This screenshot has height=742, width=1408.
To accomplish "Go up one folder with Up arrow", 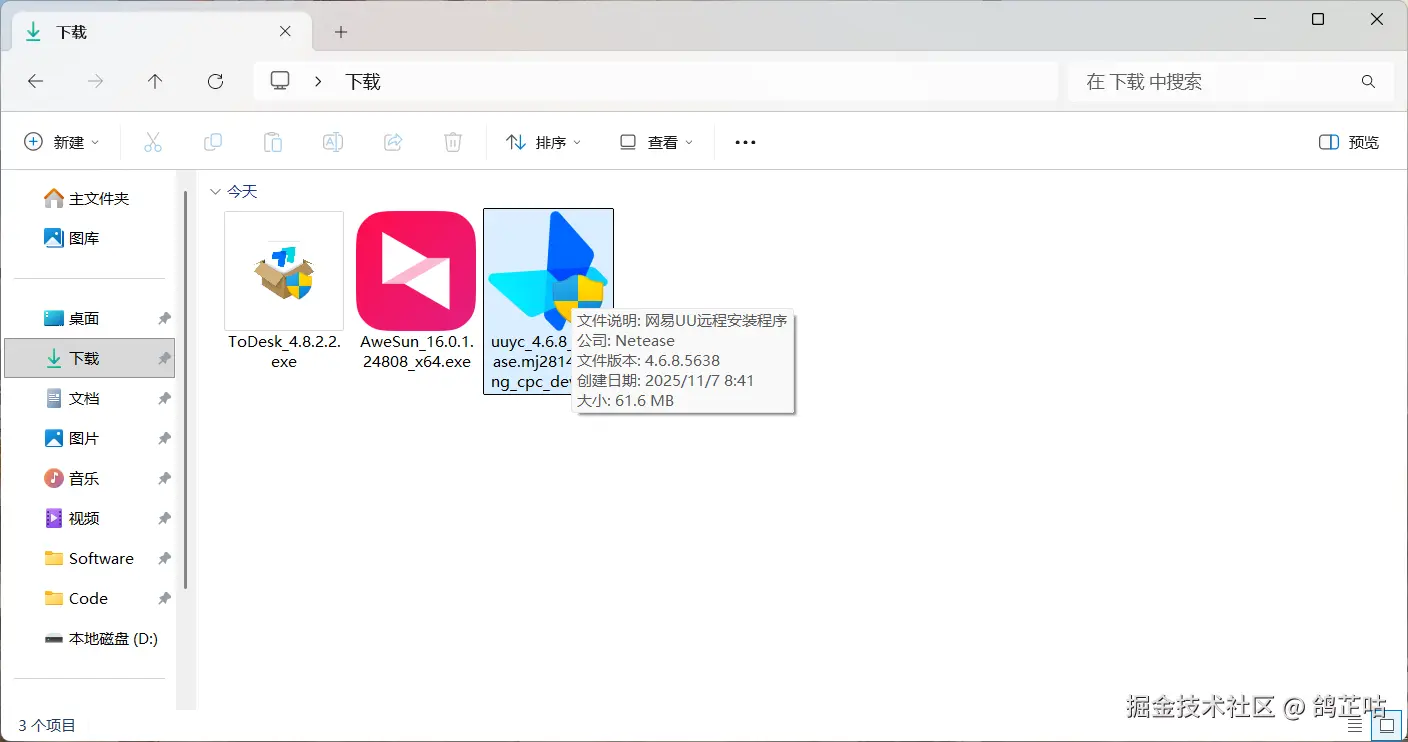I will 155,81.
